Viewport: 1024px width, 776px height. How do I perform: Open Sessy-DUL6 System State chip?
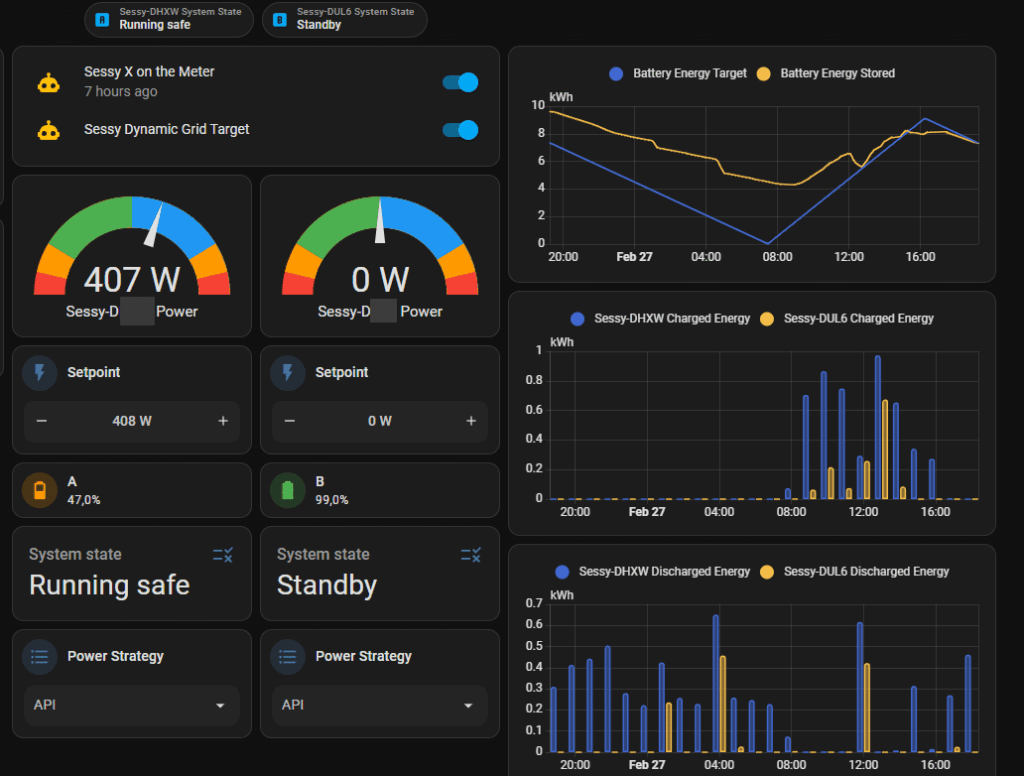344,19
